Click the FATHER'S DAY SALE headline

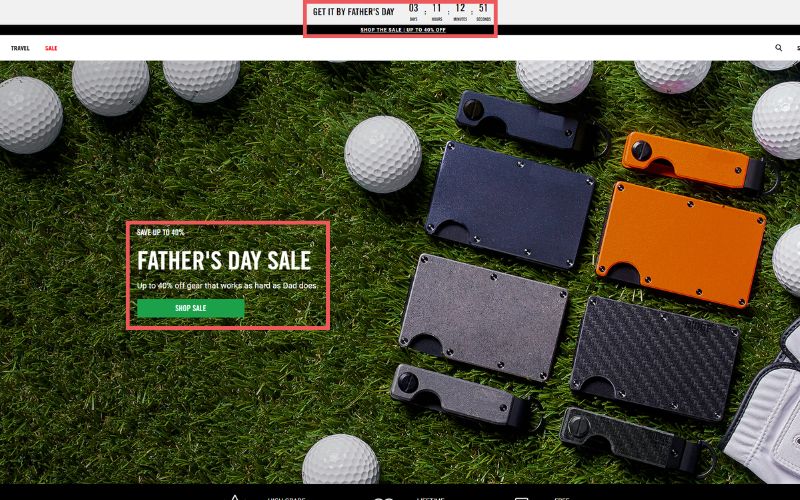click(224, 260)
